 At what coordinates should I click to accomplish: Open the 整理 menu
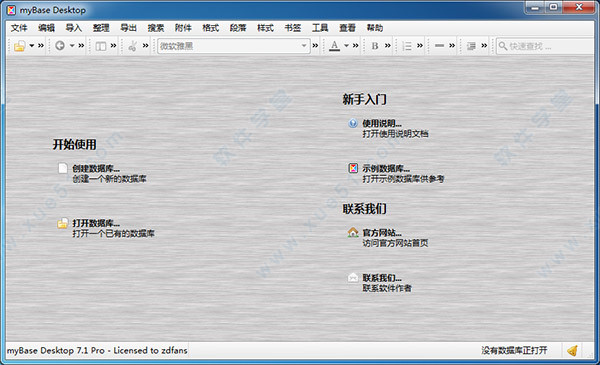click(x=101, y=28)
